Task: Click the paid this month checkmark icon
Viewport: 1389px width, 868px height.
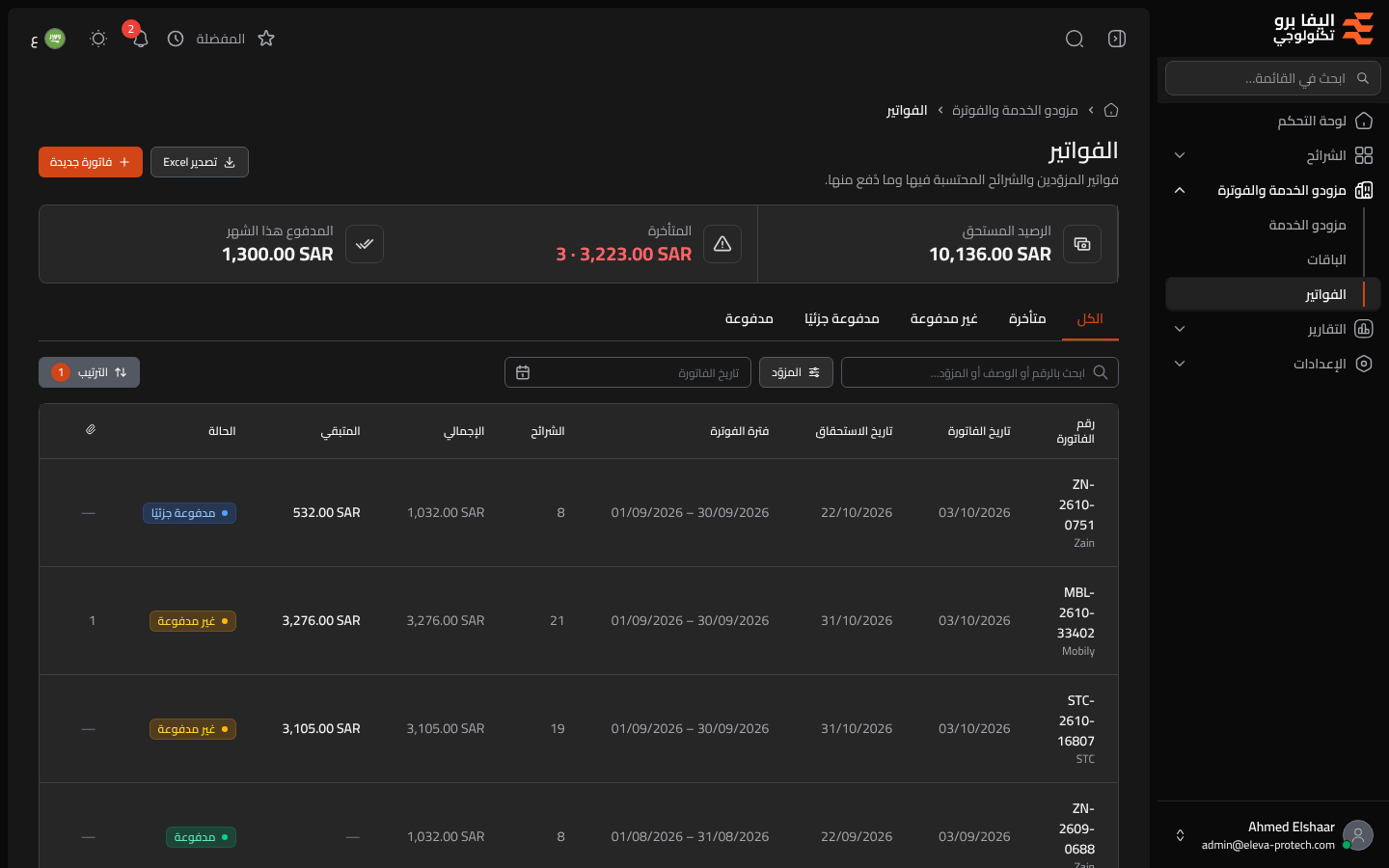Action: (365, 244)
